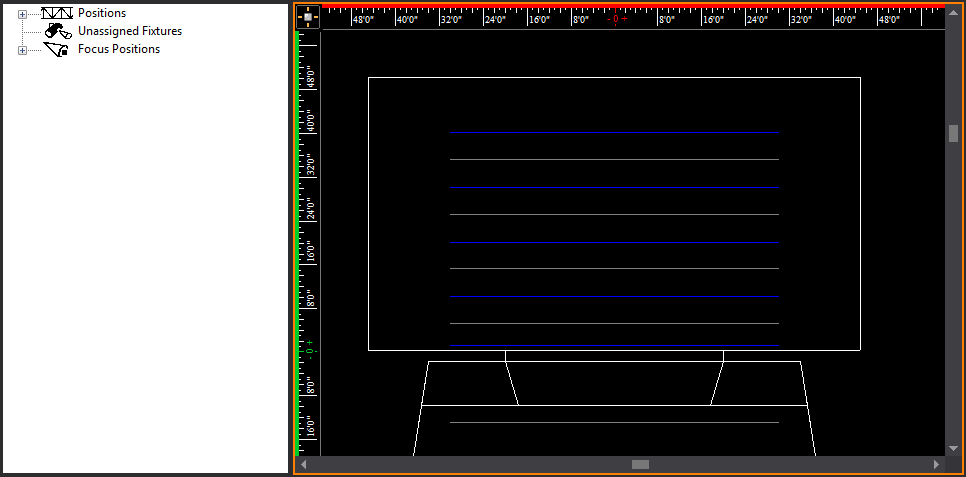Click the horizontal scrollbar thumb
966x477 pixels.
click(640, 464)
